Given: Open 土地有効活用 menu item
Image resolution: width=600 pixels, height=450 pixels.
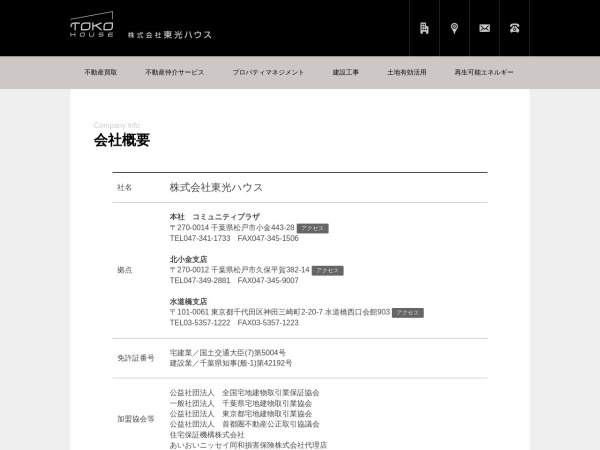Looking at the screenshot, I should 406,72.
